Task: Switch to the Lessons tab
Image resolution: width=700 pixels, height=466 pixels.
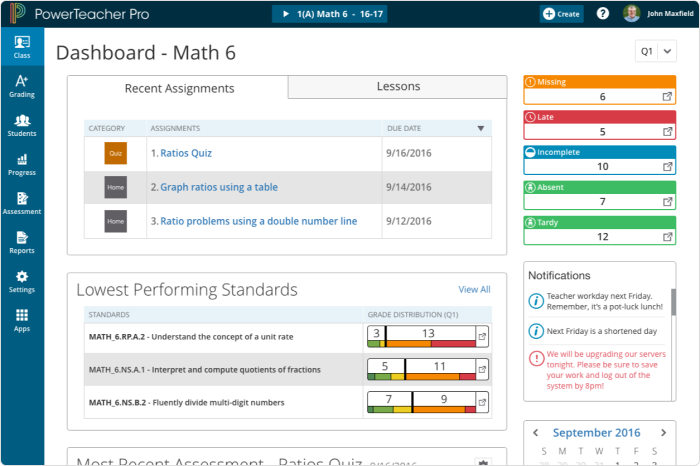Action: tap(398, 87)
